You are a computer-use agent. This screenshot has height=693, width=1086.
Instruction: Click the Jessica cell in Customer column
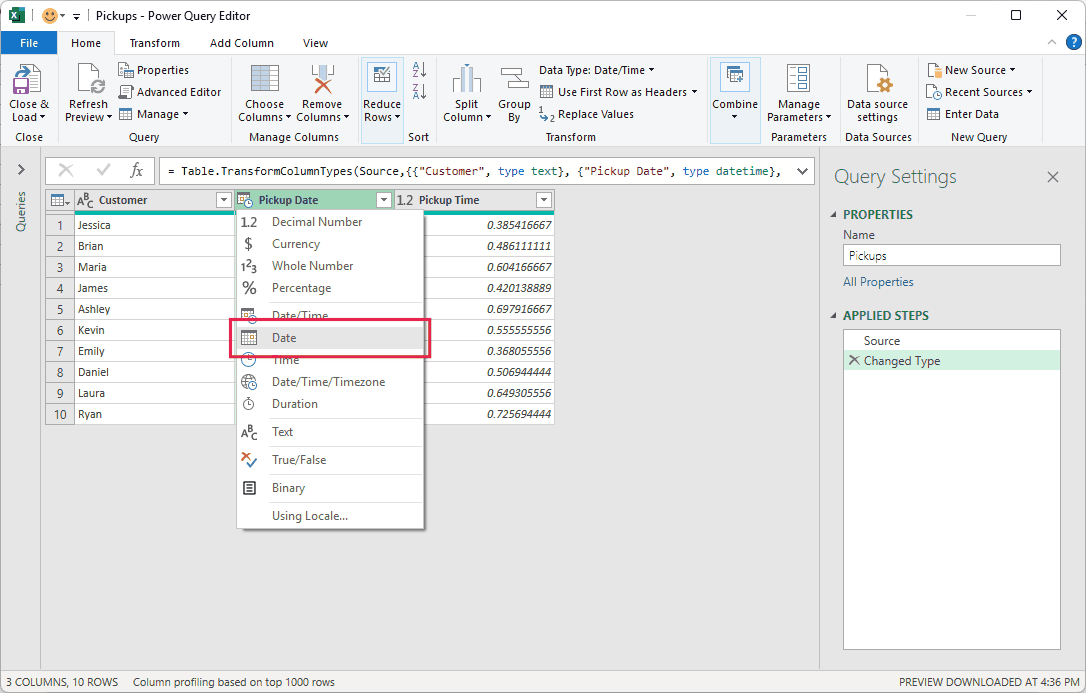point(154,225)
